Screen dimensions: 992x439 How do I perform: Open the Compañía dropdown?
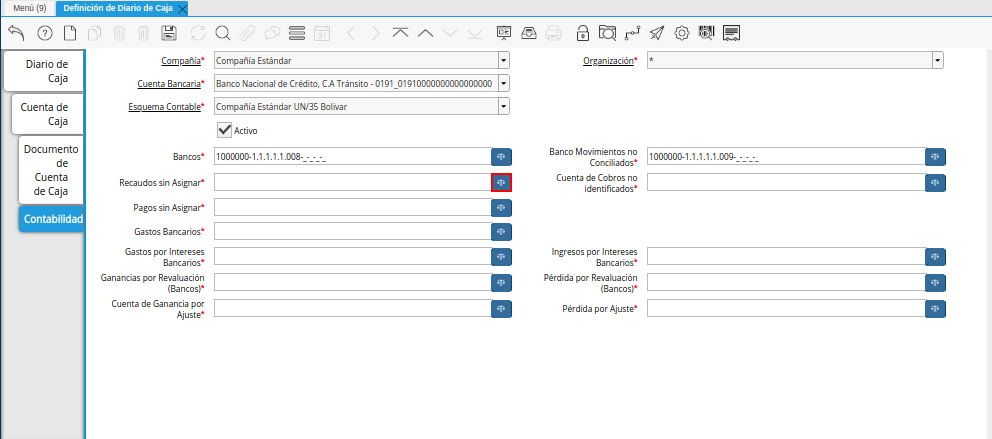tap(504, 61)
